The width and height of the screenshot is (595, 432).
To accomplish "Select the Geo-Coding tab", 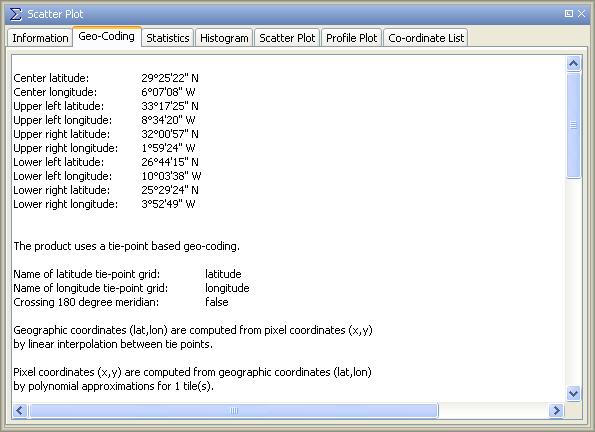I will tap(107, 36).
